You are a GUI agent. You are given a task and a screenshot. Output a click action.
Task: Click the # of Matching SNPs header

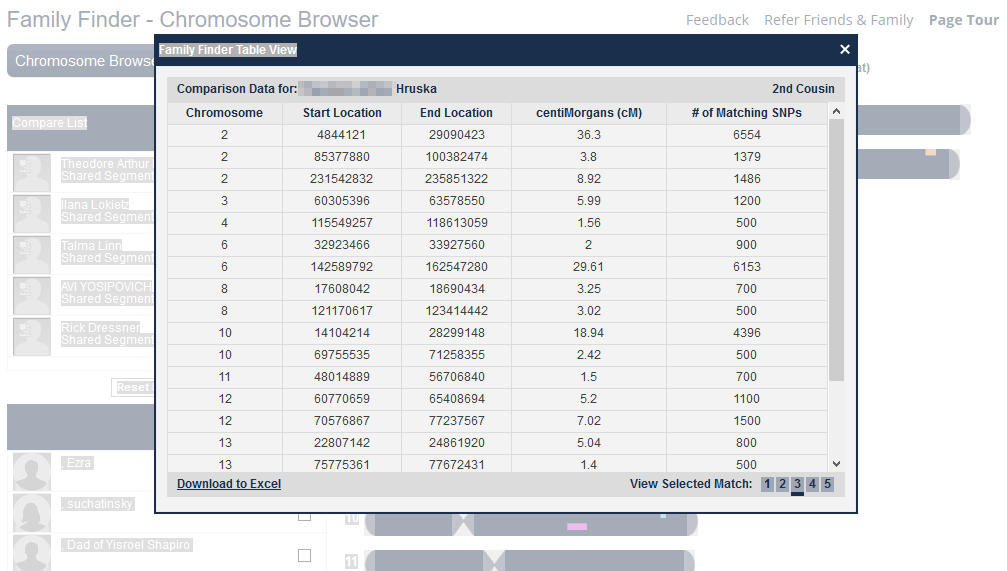tap(746, 113)
